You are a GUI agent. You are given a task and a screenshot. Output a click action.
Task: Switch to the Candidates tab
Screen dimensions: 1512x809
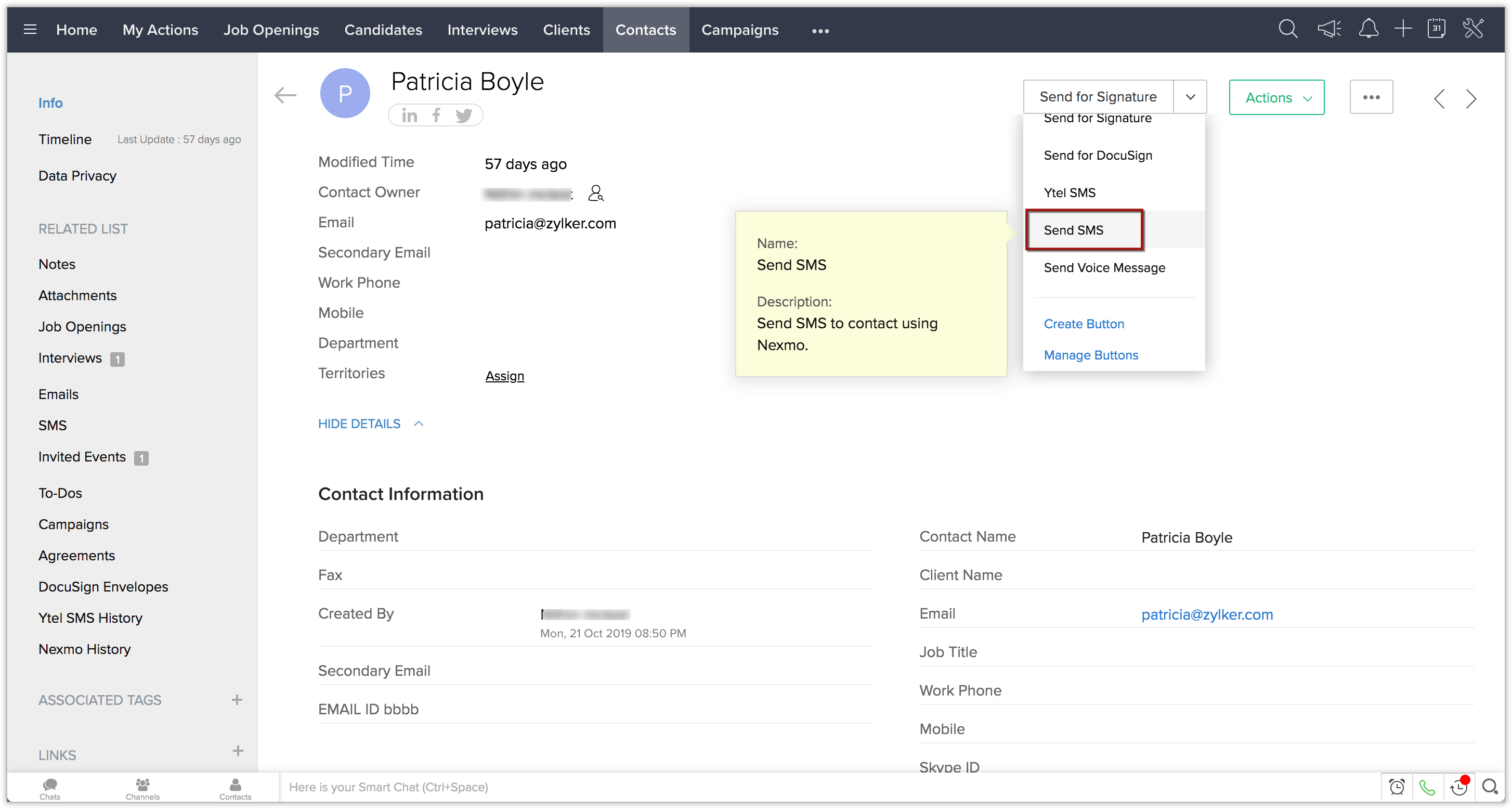[383, 30]
